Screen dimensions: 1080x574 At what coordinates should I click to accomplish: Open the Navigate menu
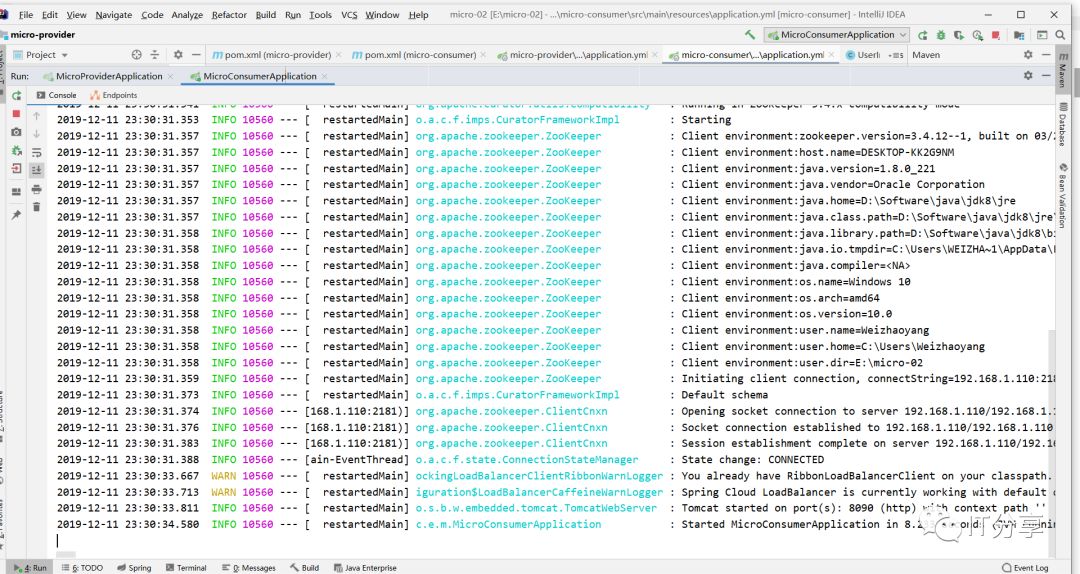pos(114,14)
